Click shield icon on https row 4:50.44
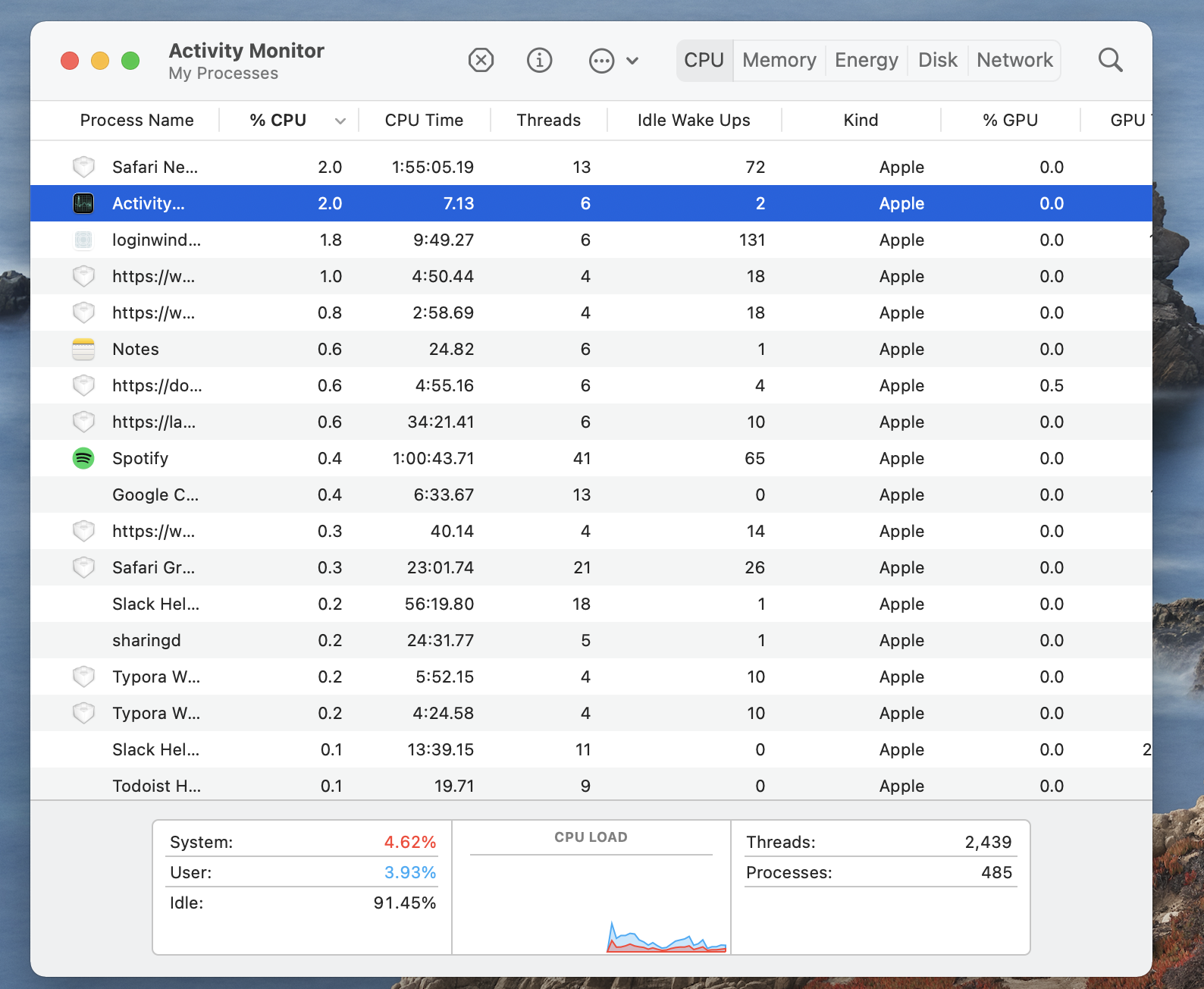Viewport: 1204px width, 989px height. pos(83,276)
